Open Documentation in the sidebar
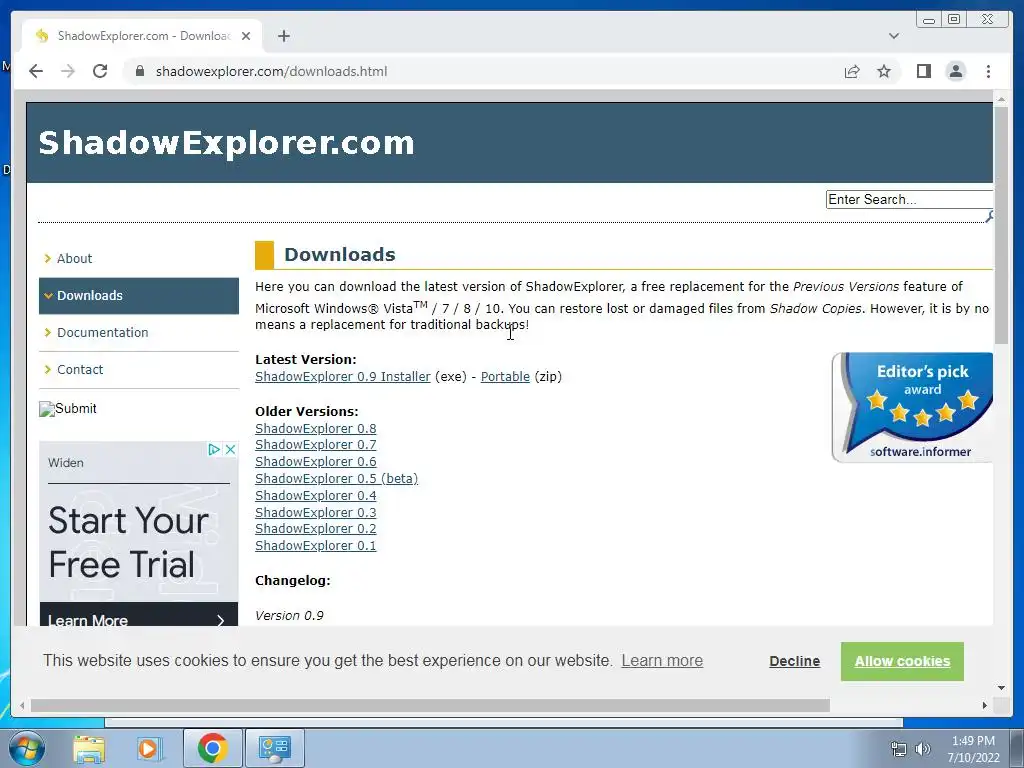The image size is (1024, 768). [x=103, y=332]
